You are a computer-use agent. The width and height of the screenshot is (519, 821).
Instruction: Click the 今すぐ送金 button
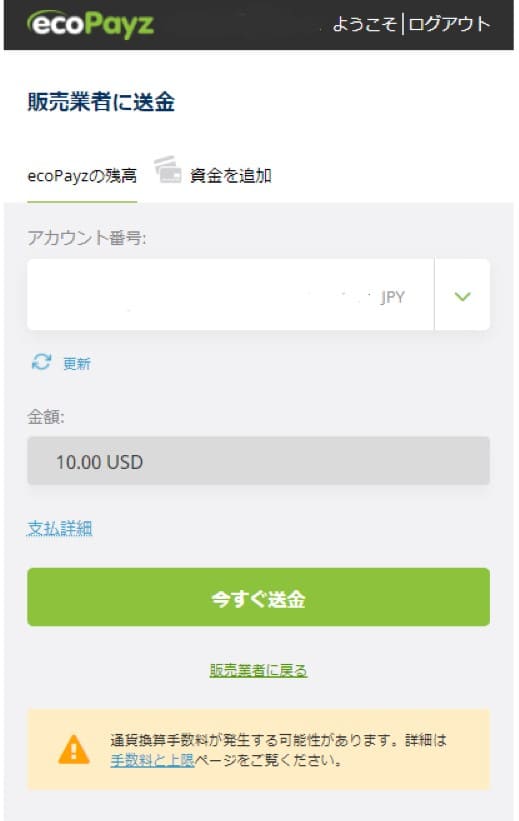click(258, 597)
